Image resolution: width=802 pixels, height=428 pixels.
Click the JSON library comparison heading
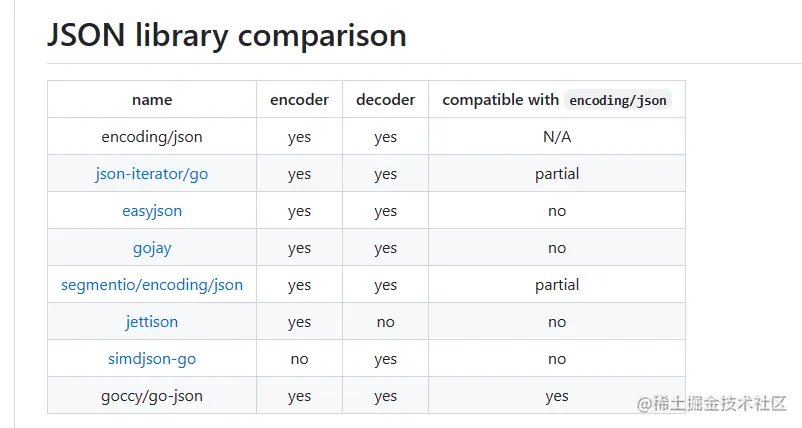[x=227, y=36]
